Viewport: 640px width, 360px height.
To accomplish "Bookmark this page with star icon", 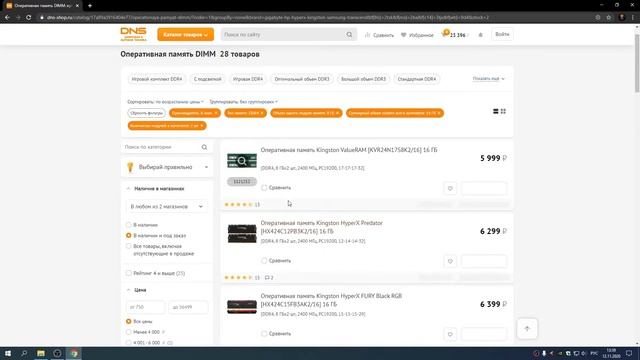I will click(x=609, y=18).
